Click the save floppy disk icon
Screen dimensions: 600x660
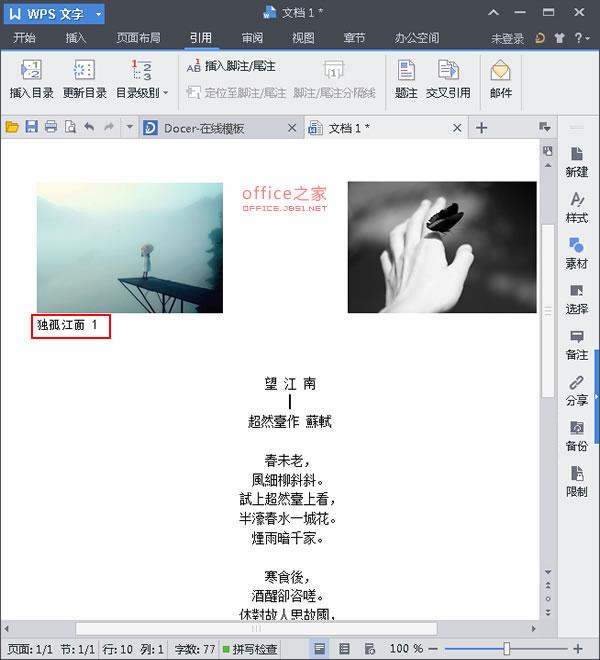32,127
